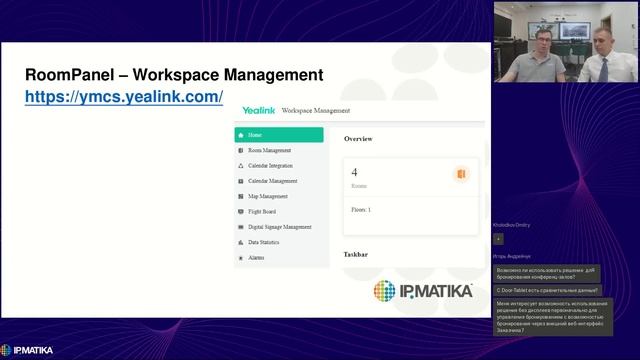This screenshot has width=640, height=360.
Task: Click the Home house icon
Action: pos(241,135)
